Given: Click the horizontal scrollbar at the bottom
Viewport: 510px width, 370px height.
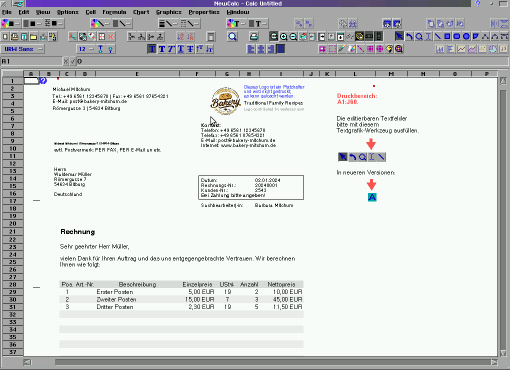Looking at the screenshot, I should [x=260, y=362].
